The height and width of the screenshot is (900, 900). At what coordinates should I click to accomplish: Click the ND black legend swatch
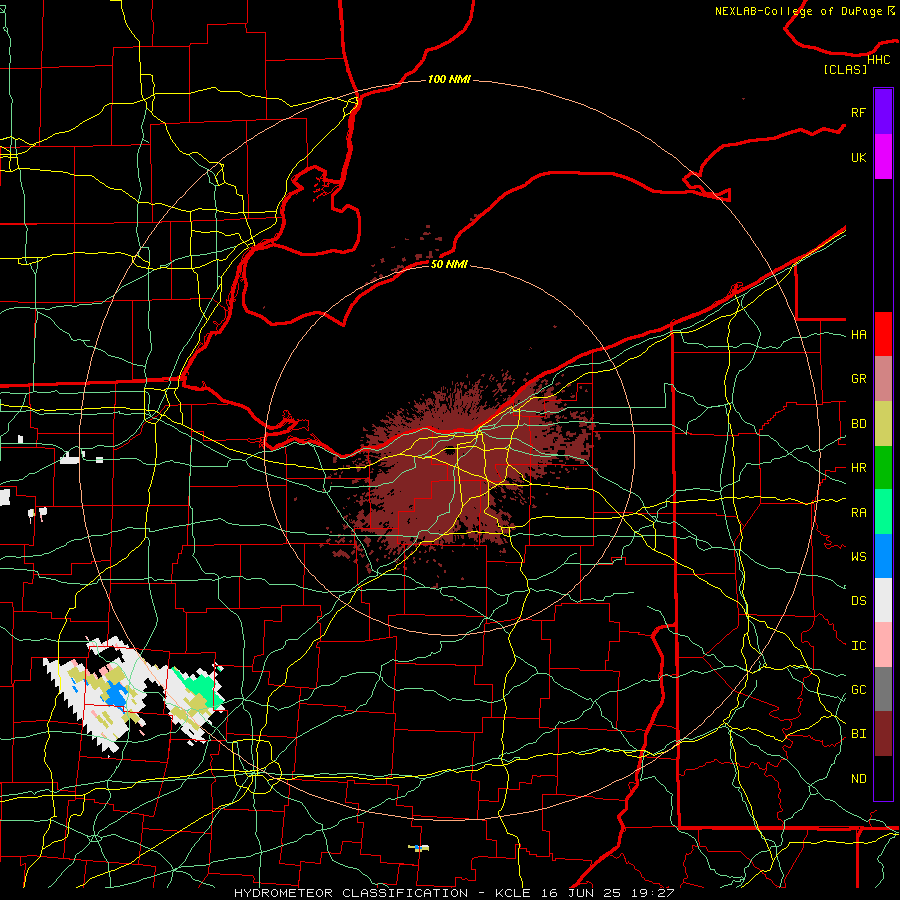coord(883,778)
